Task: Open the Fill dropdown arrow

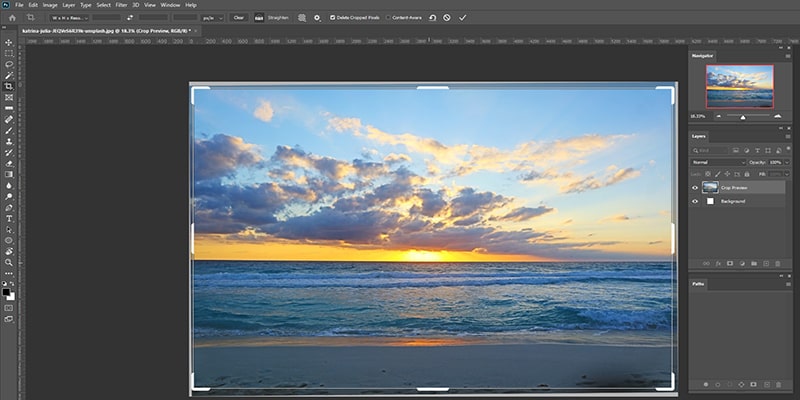Action: coord(787,174)
